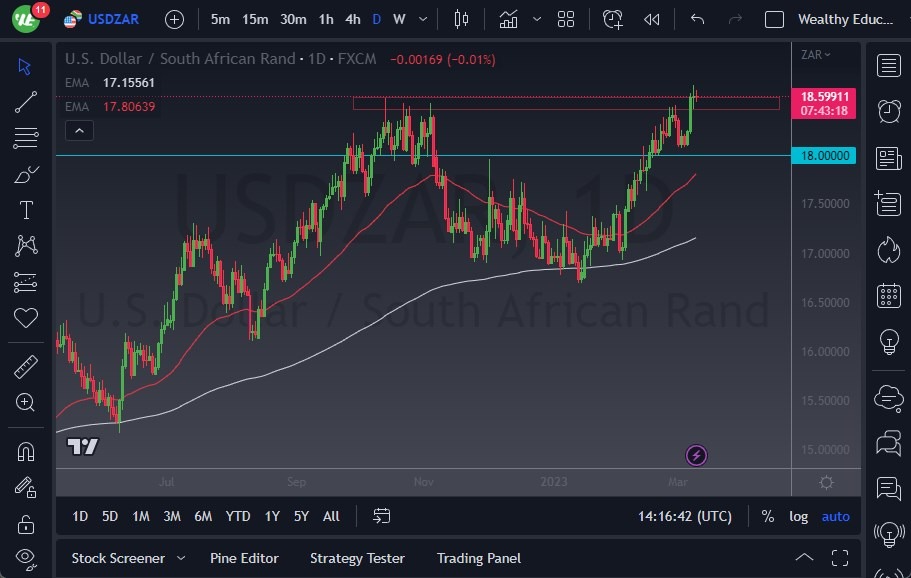Select the Text annotation tool
This screenshot has width=911, height=578.
pos(25,212)
